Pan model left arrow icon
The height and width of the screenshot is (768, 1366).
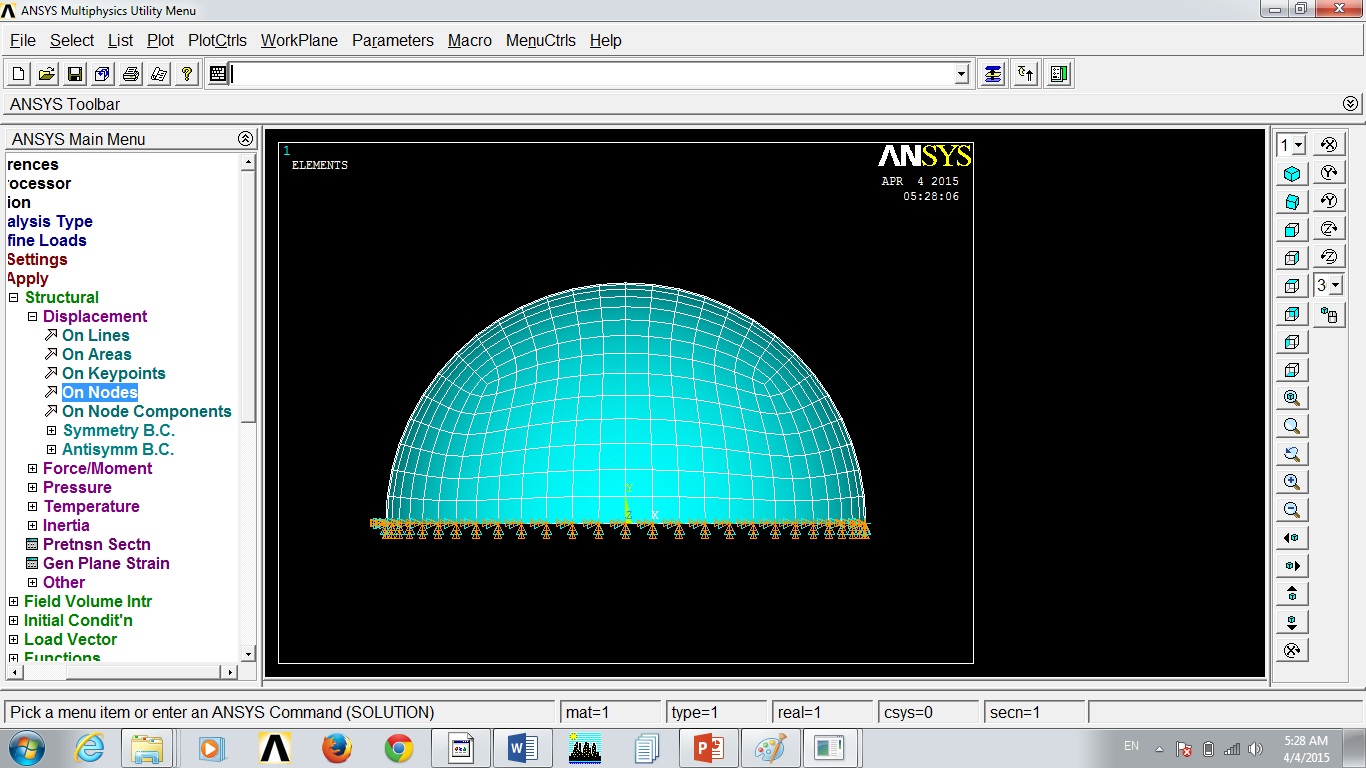point(1292,538)
